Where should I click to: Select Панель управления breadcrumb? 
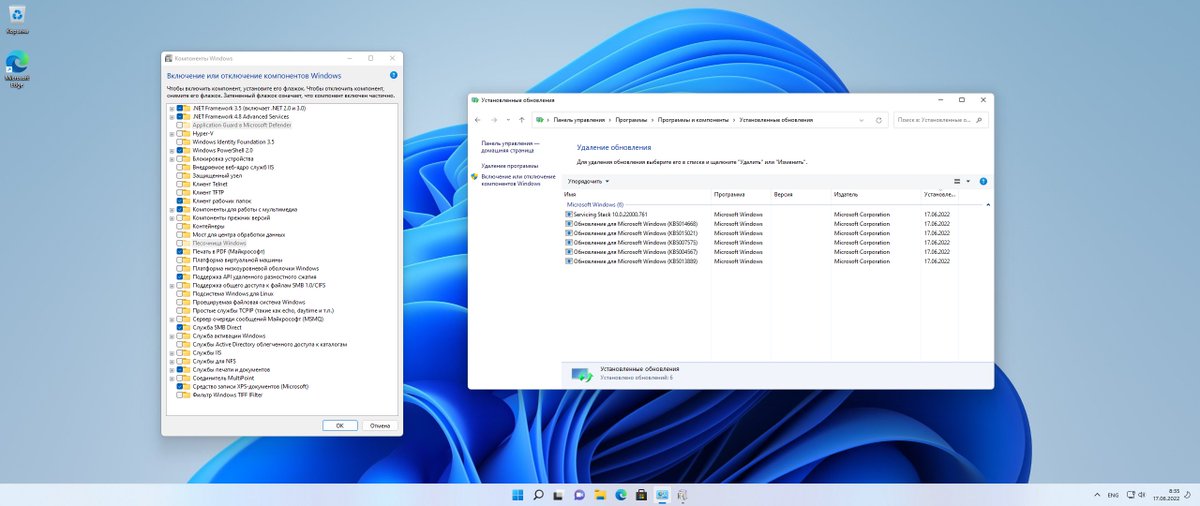click(581, 120)
